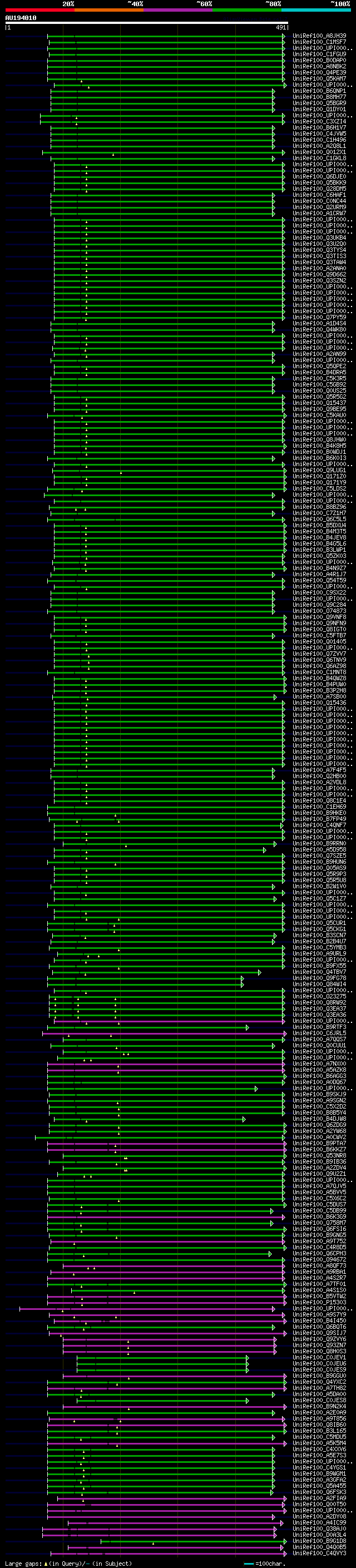The height and width of the screenshot is (1568, 356).
Task: Open hit UniRef100_Q5KAM7
Action: [319, 78]
